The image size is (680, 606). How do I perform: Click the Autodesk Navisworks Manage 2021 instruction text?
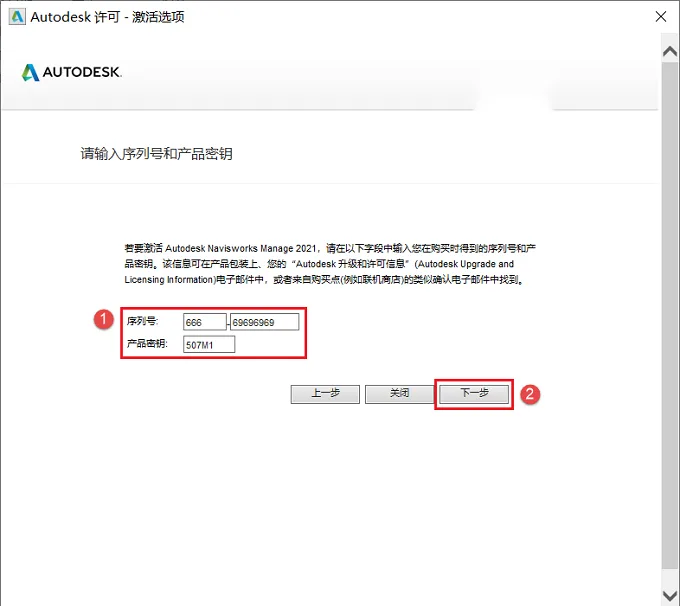330,264
